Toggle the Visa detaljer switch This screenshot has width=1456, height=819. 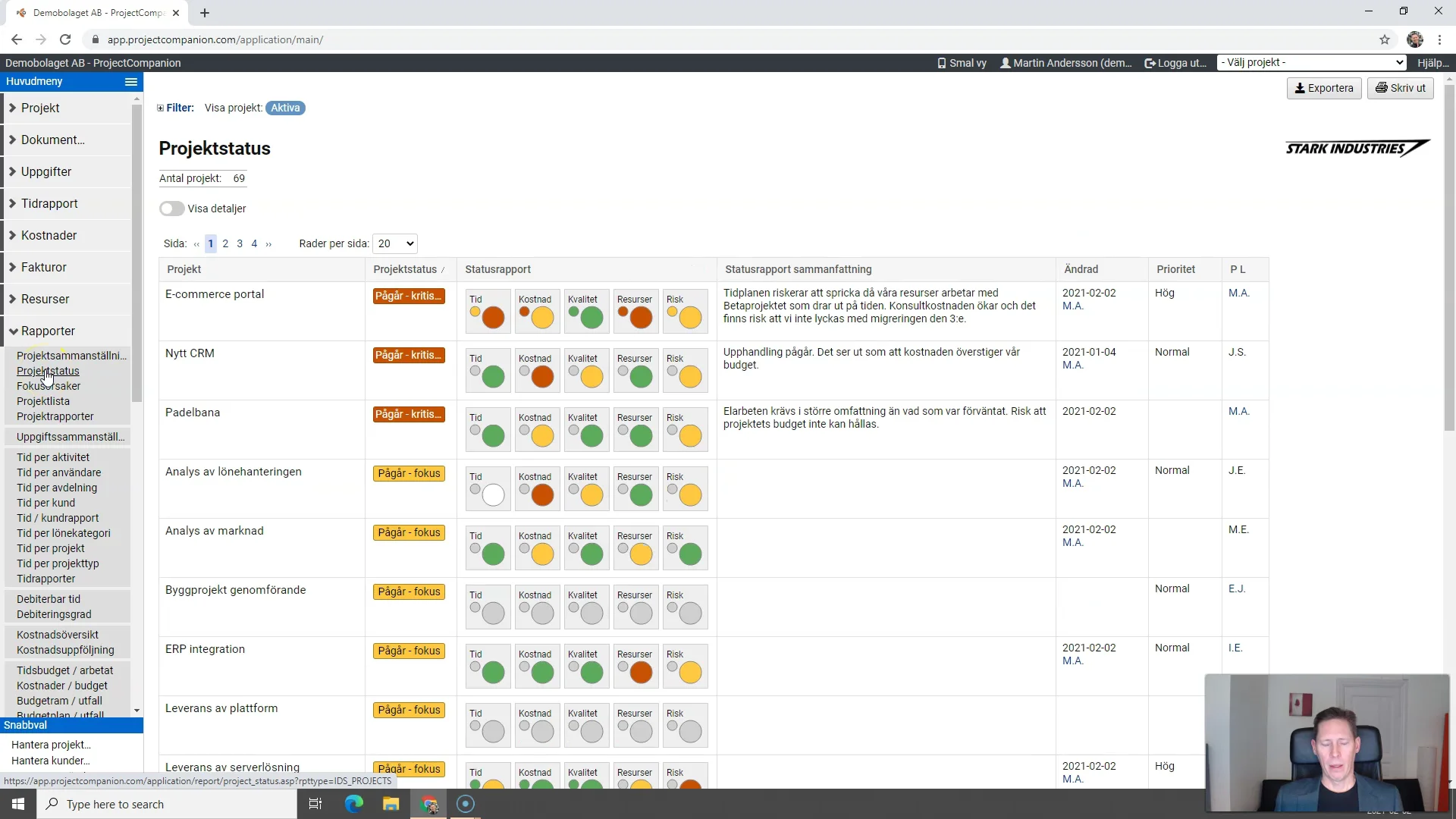[171, 209]
